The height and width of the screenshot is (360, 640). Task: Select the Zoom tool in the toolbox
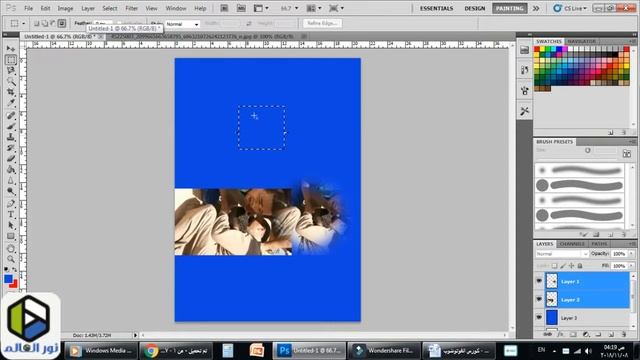pyautogui.click(x=11, y=259)
